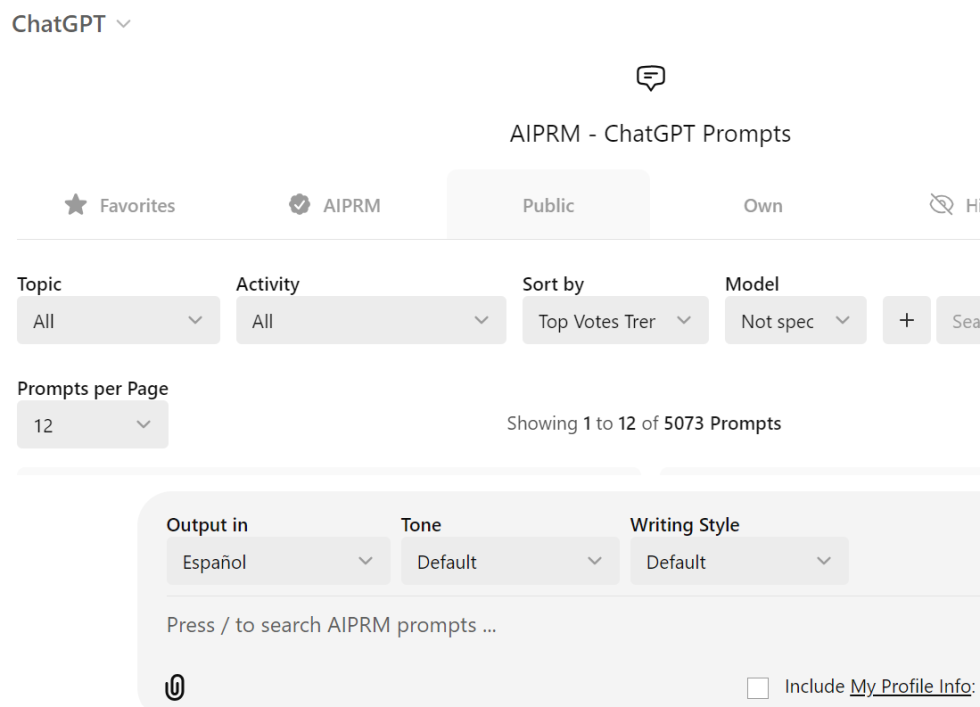980x707 pixels.
Task: Select the Public prompts tab
Action: point(548,205)
